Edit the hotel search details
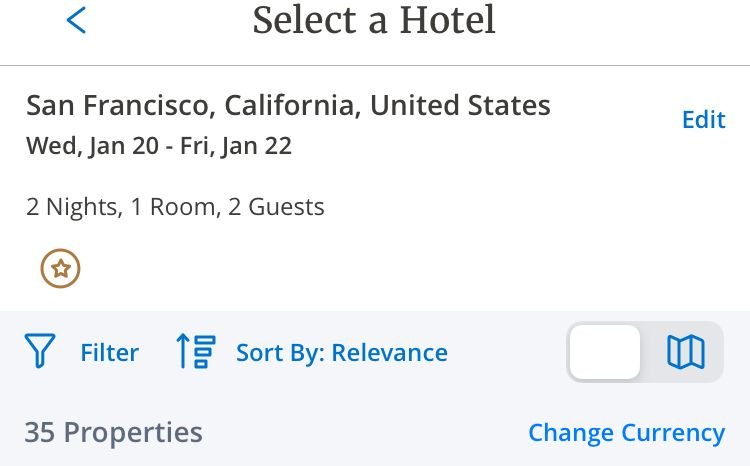This screenshot has width=750, height=466. [704, 119]
